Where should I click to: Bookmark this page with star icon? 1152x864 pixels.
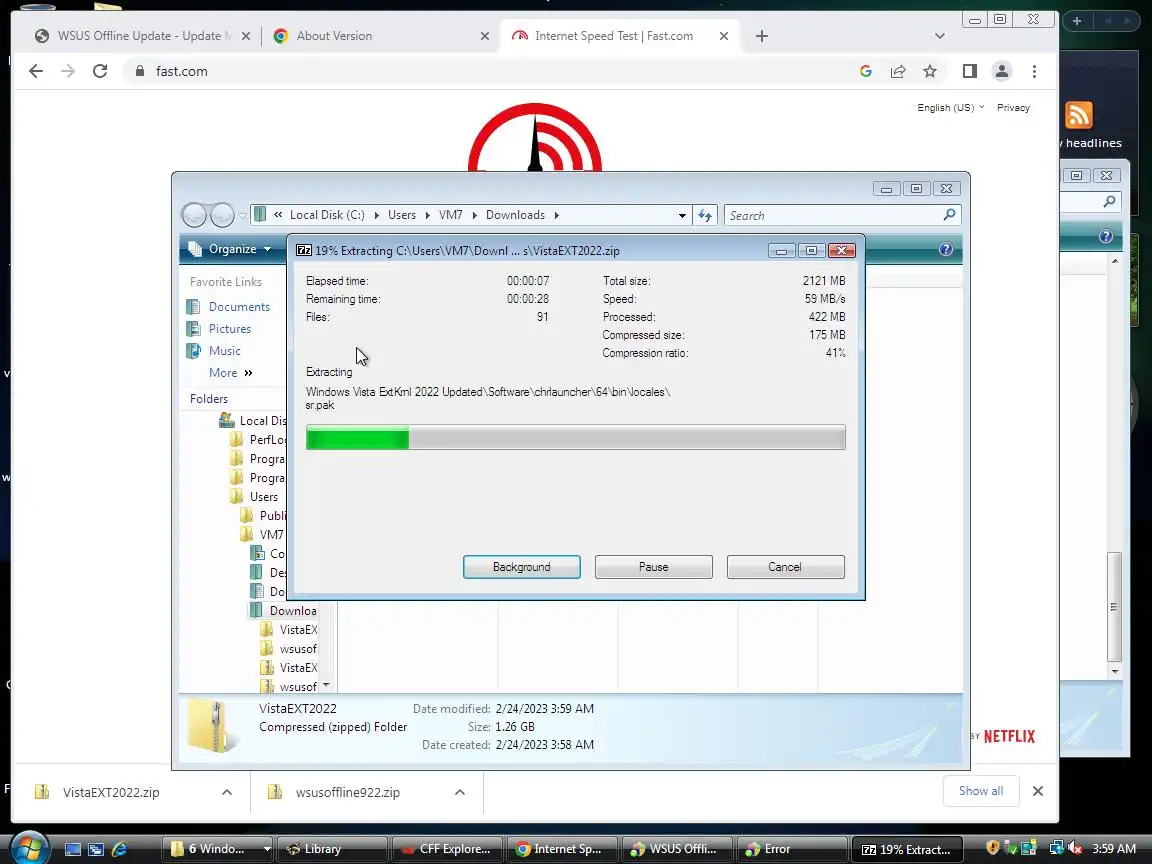click(930, 71)
